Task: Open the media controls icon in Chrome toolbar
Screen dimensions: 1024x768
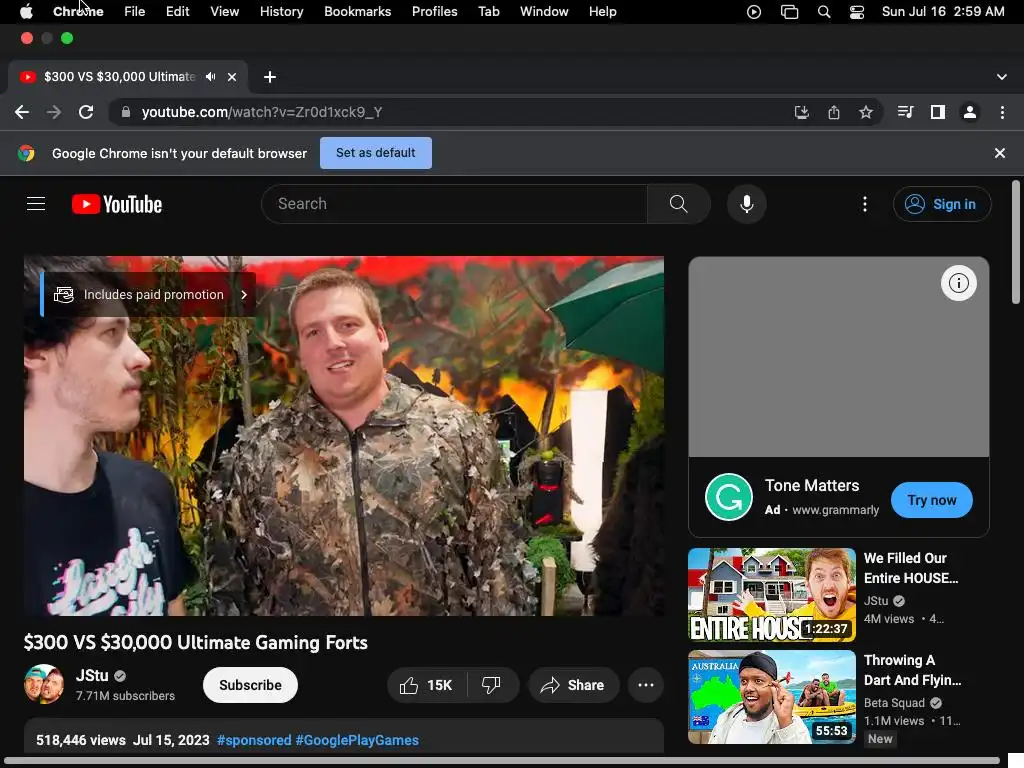Action: (905, 112)
